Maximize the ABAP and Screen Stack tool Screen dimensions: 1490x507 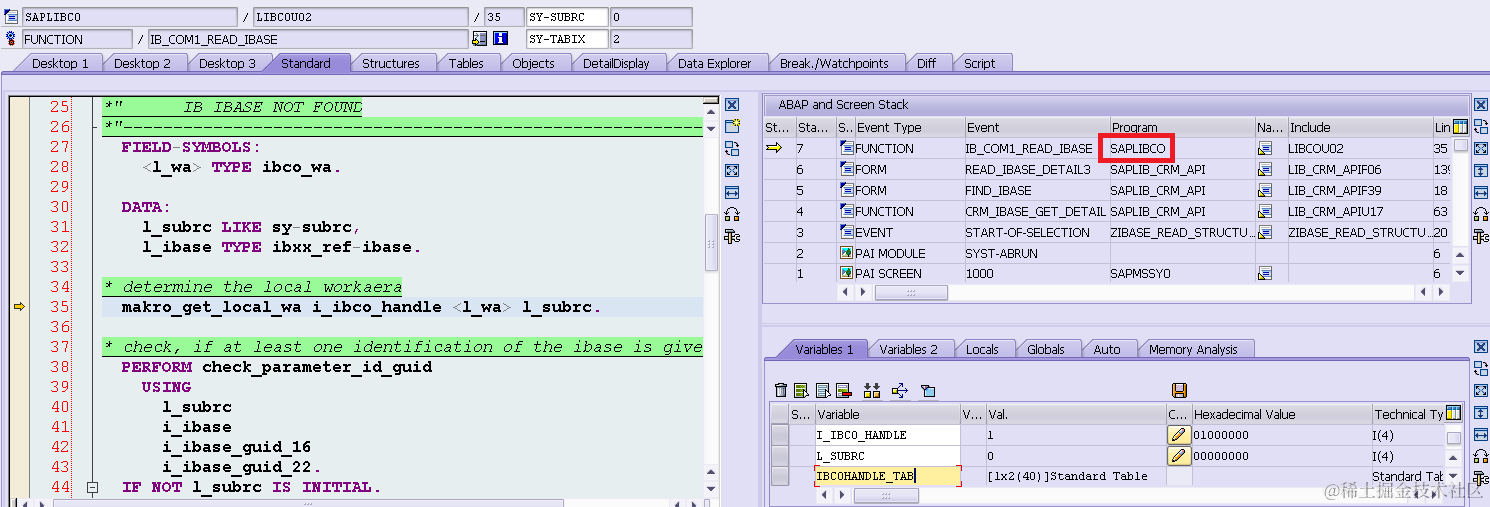[1481, 148]
